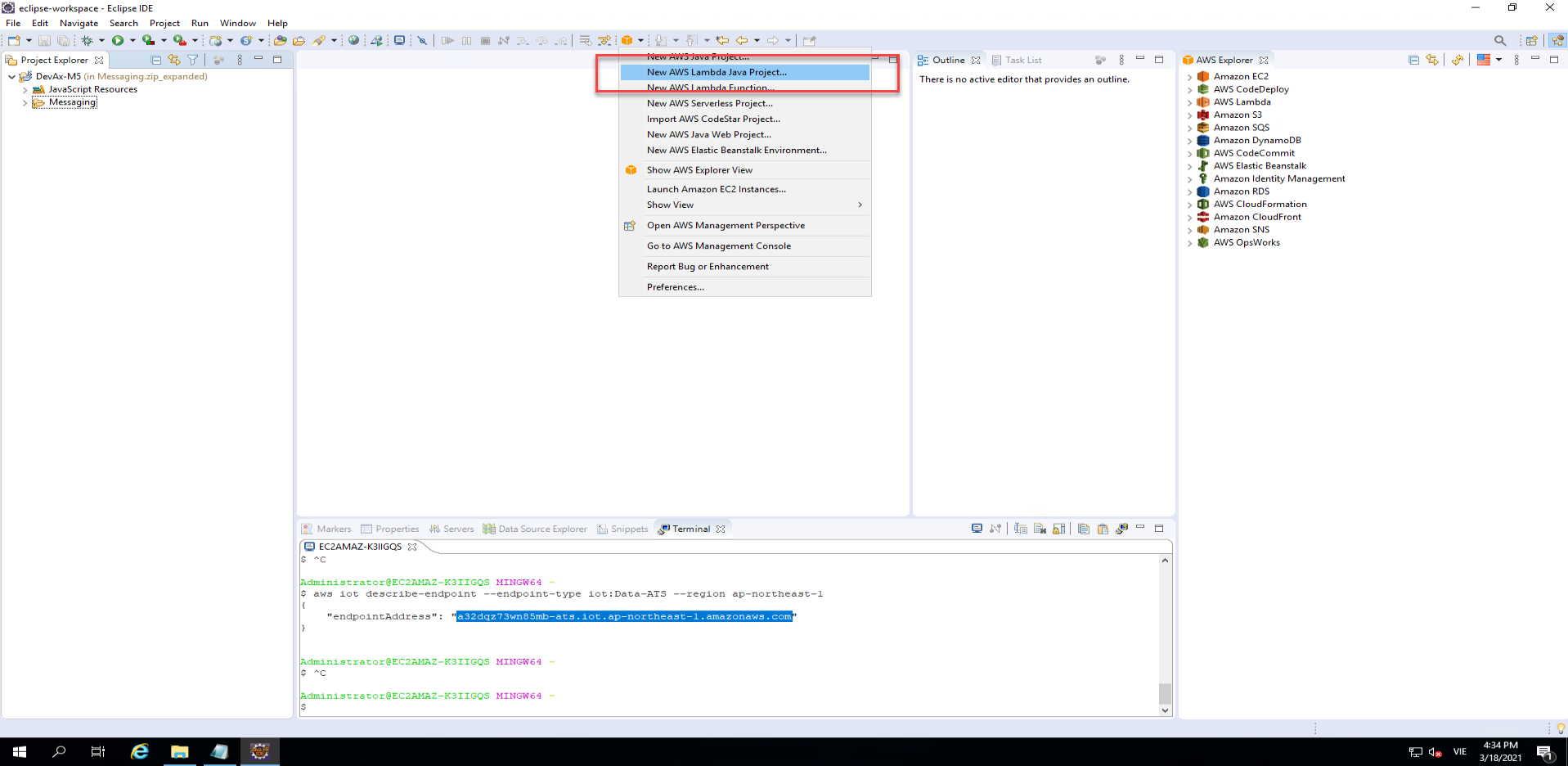Click the New Terminal View icon
1568x766 pixels.
[x=1121, y=529]
